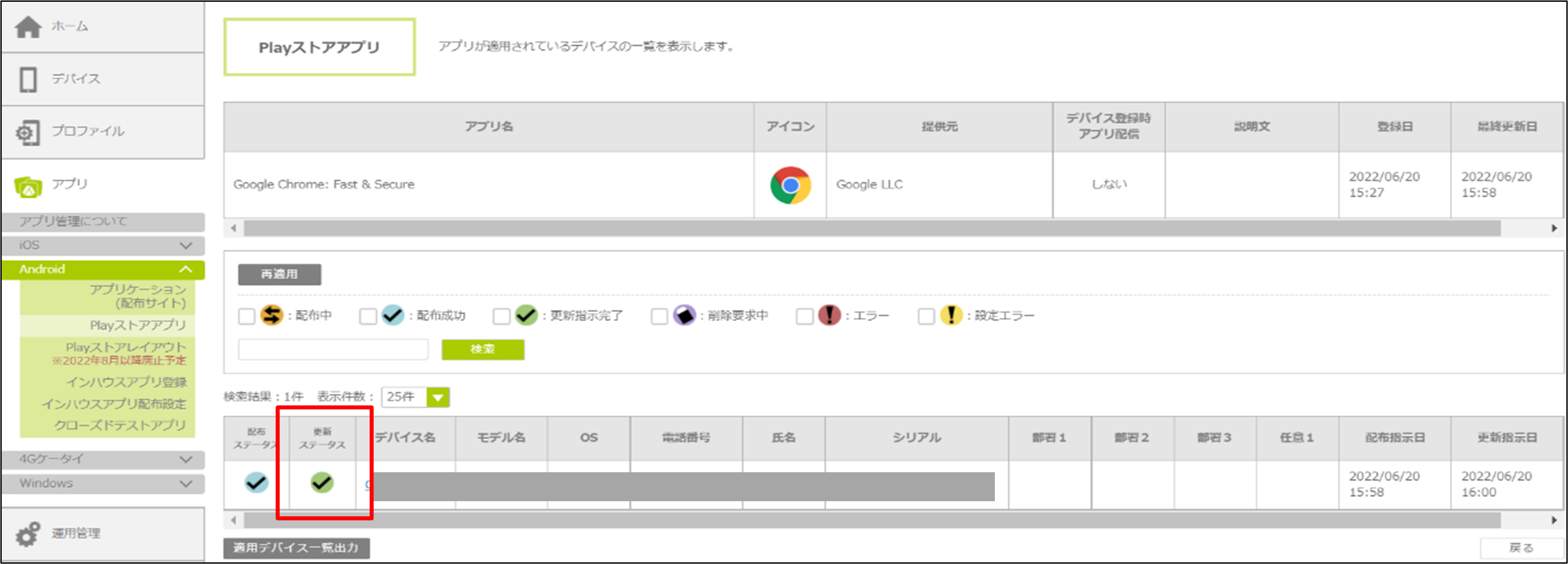The image size is (1568, 564).
Task: Open インハウスアプリ登録 menu item
Action: [x=126, y=383]
